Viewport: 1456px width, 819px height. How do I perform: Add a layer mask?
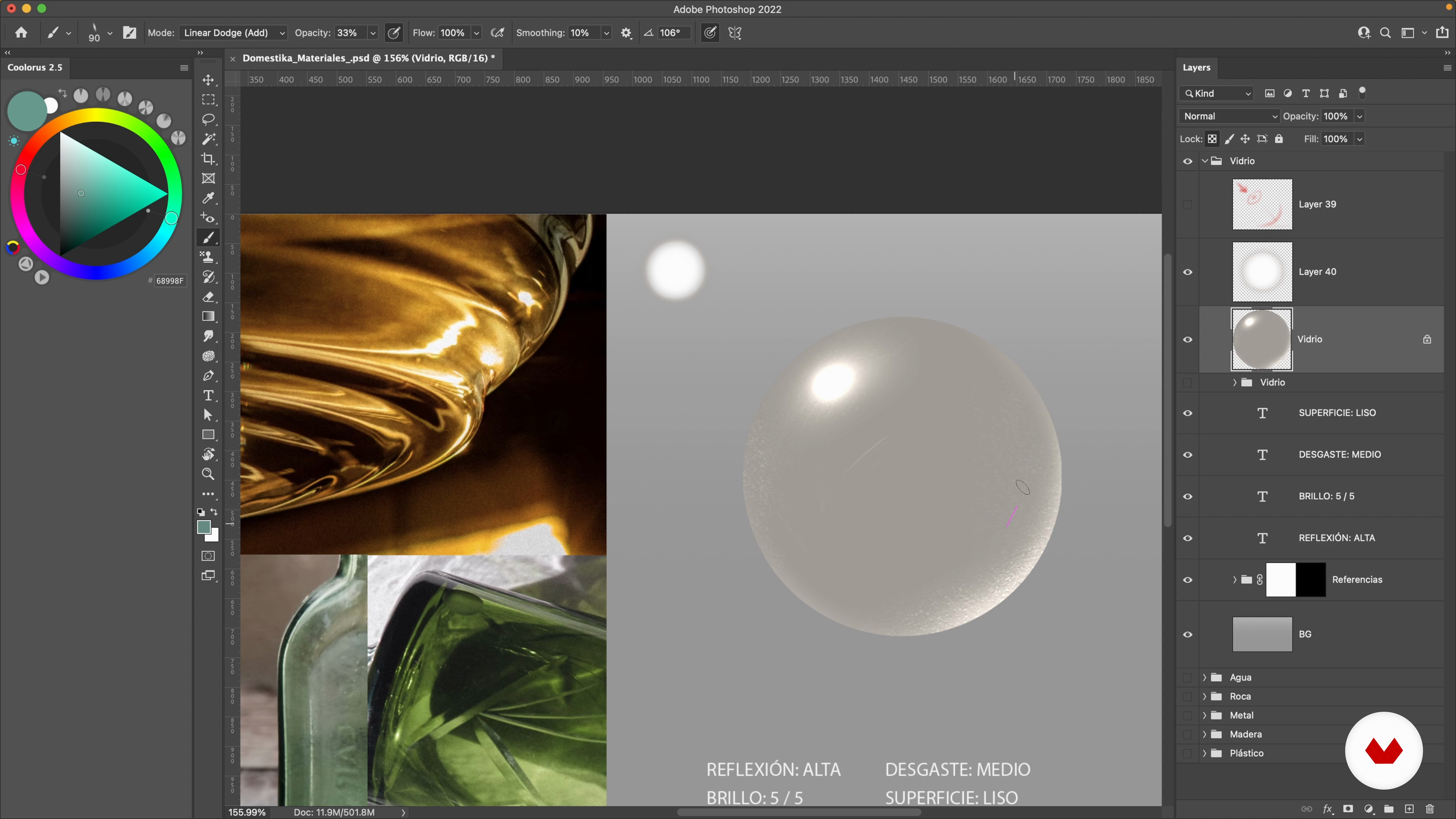(1348, 809)
